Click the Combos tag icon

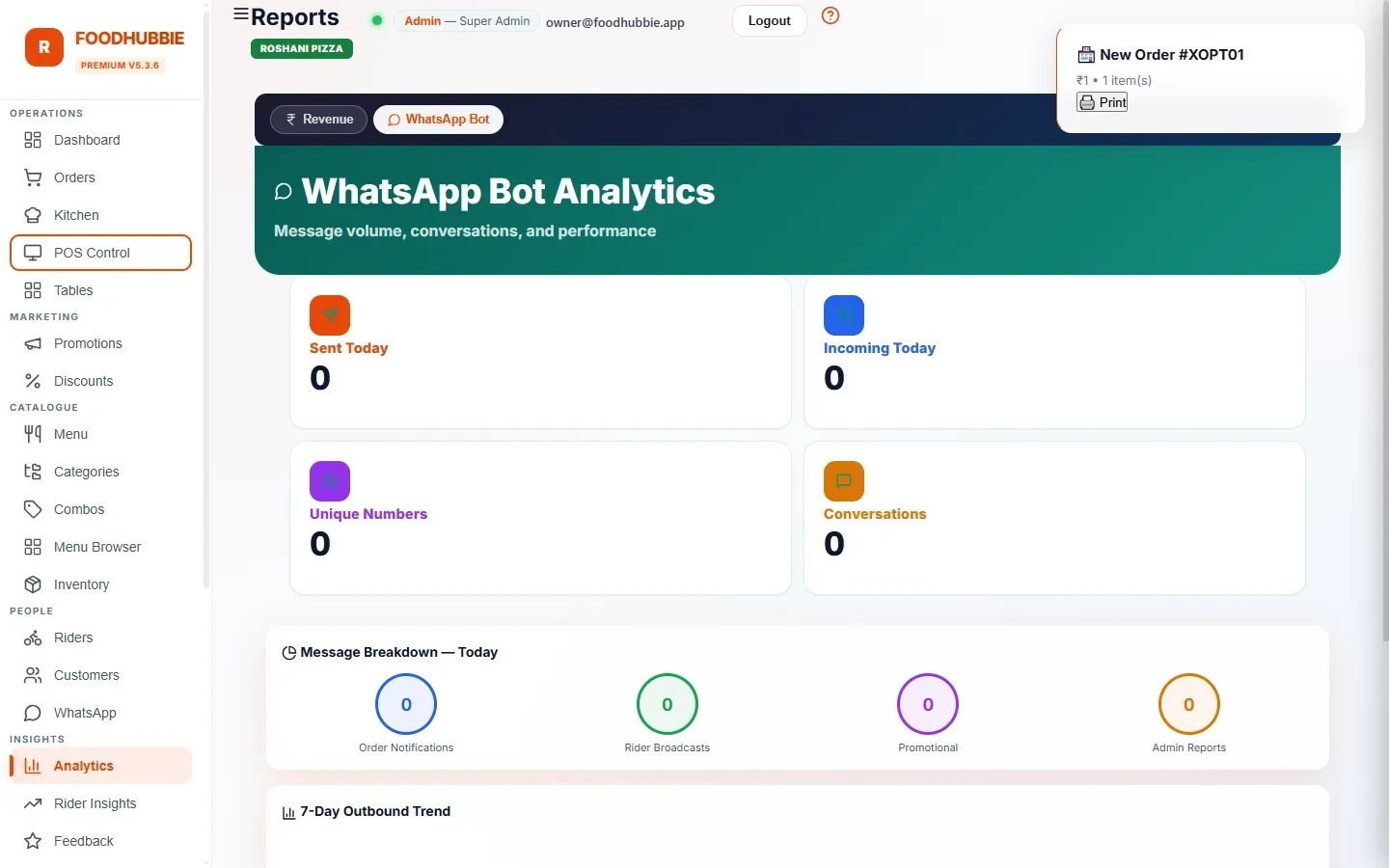click(x=33, y=509)
